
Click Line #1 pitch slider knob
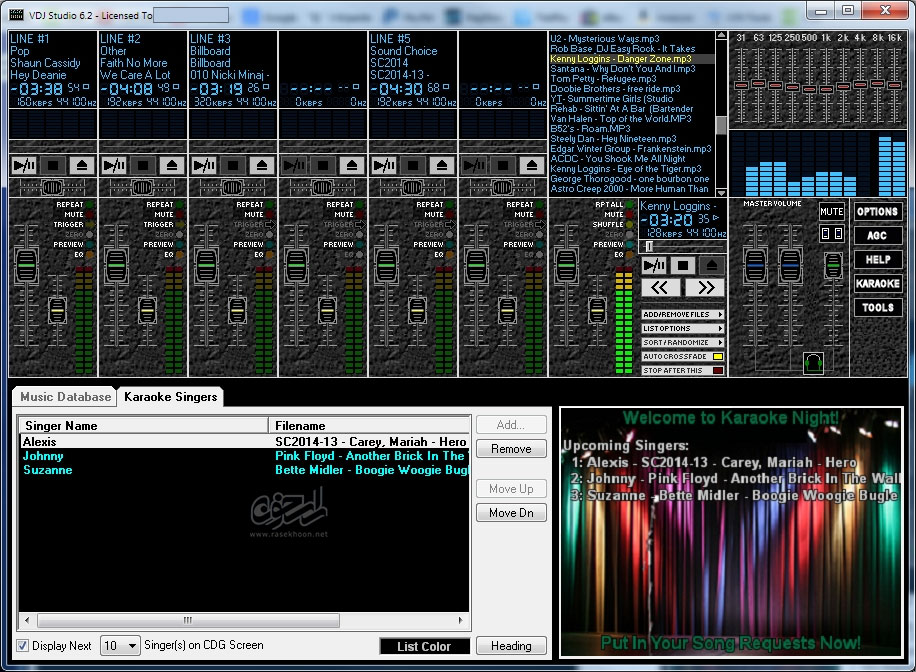click(x=57, y=310)
